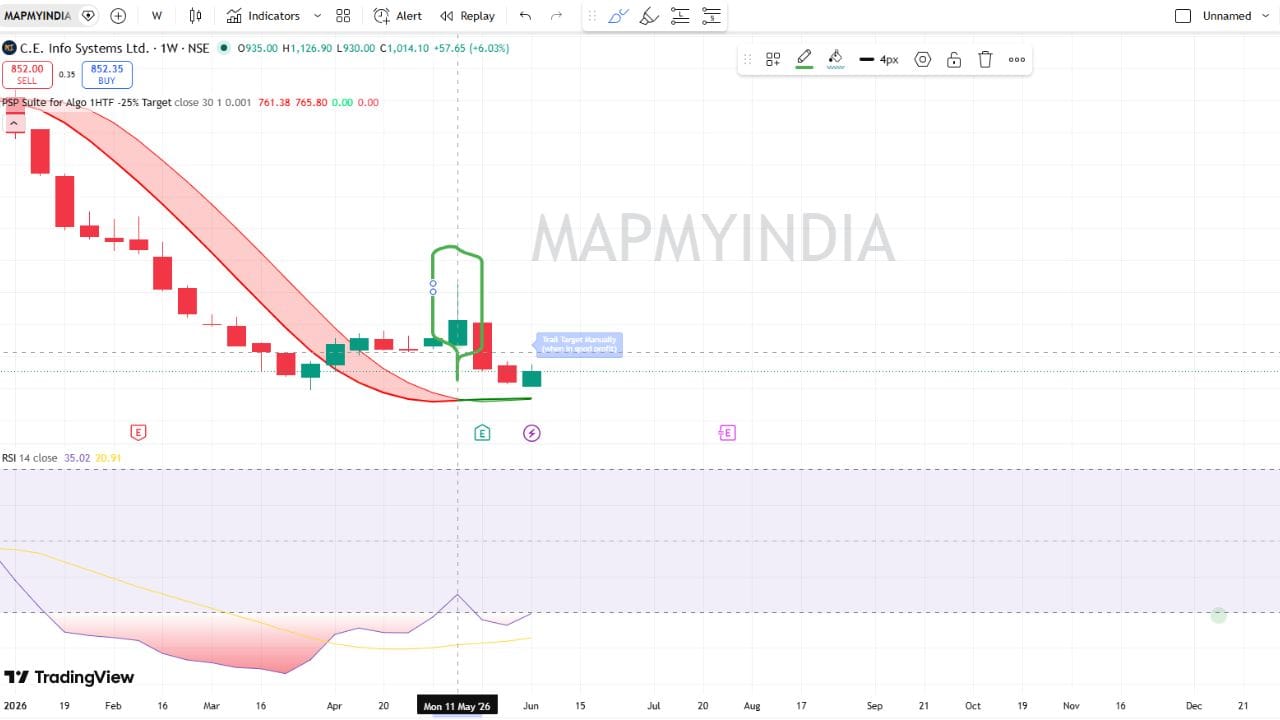Image resolution: width=1280 pixels, height=720 pixels.
Task: Toggle the drawing lock icon
Action: (954, 60)
